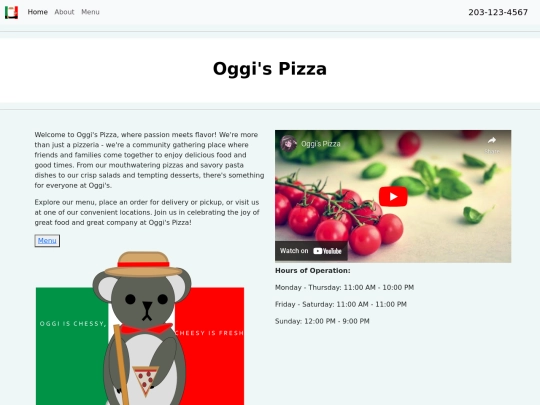Click the pizza slice held by the koala
Screen dimensions: 540x405
tap(146, 381)
